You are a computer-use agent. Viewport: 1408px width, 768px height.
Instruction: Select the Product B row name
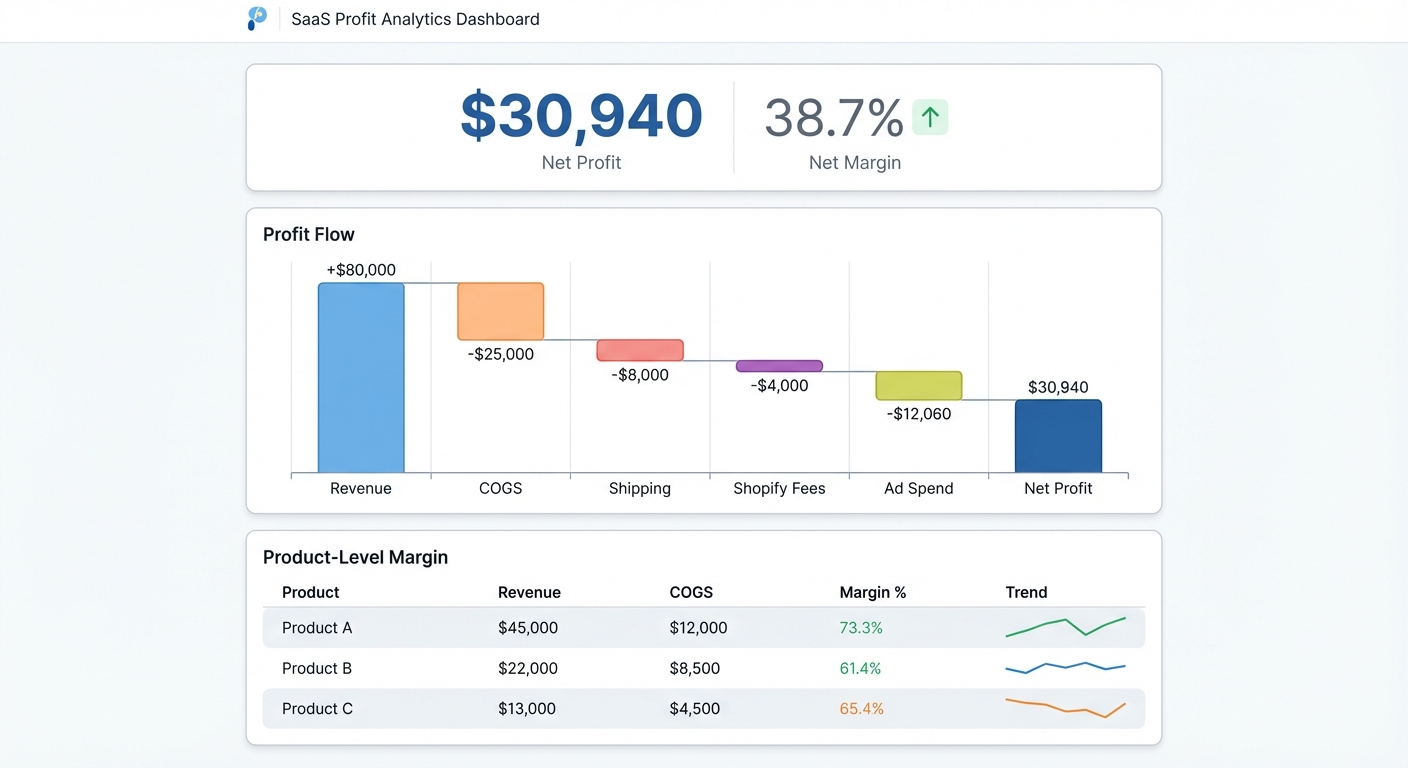[317, 668]
